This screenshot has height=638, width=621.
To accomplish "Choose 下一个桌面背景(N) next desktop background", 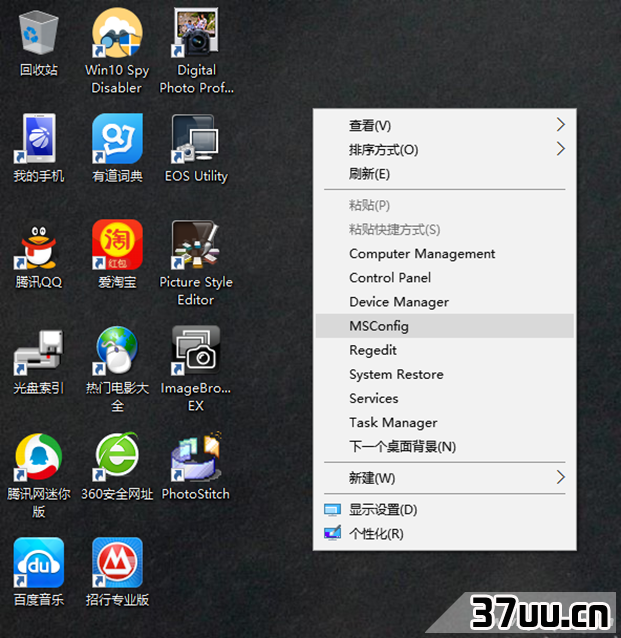I will click(445, 446).
